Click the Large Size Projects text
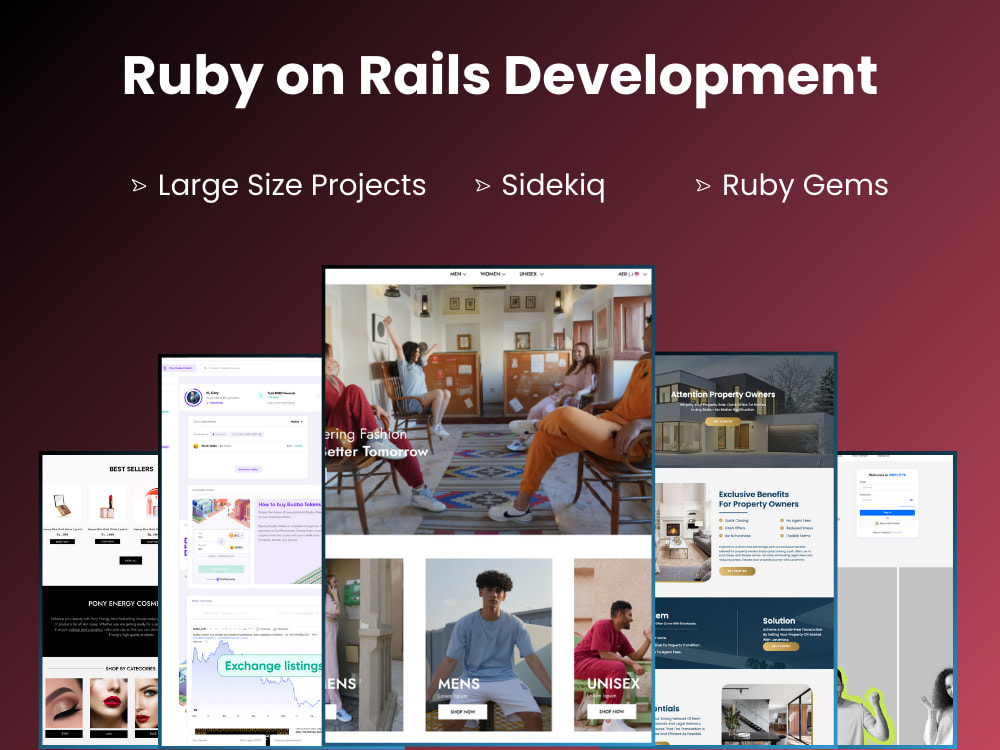This screenshot has width=1000, height=750. [292, 186]
